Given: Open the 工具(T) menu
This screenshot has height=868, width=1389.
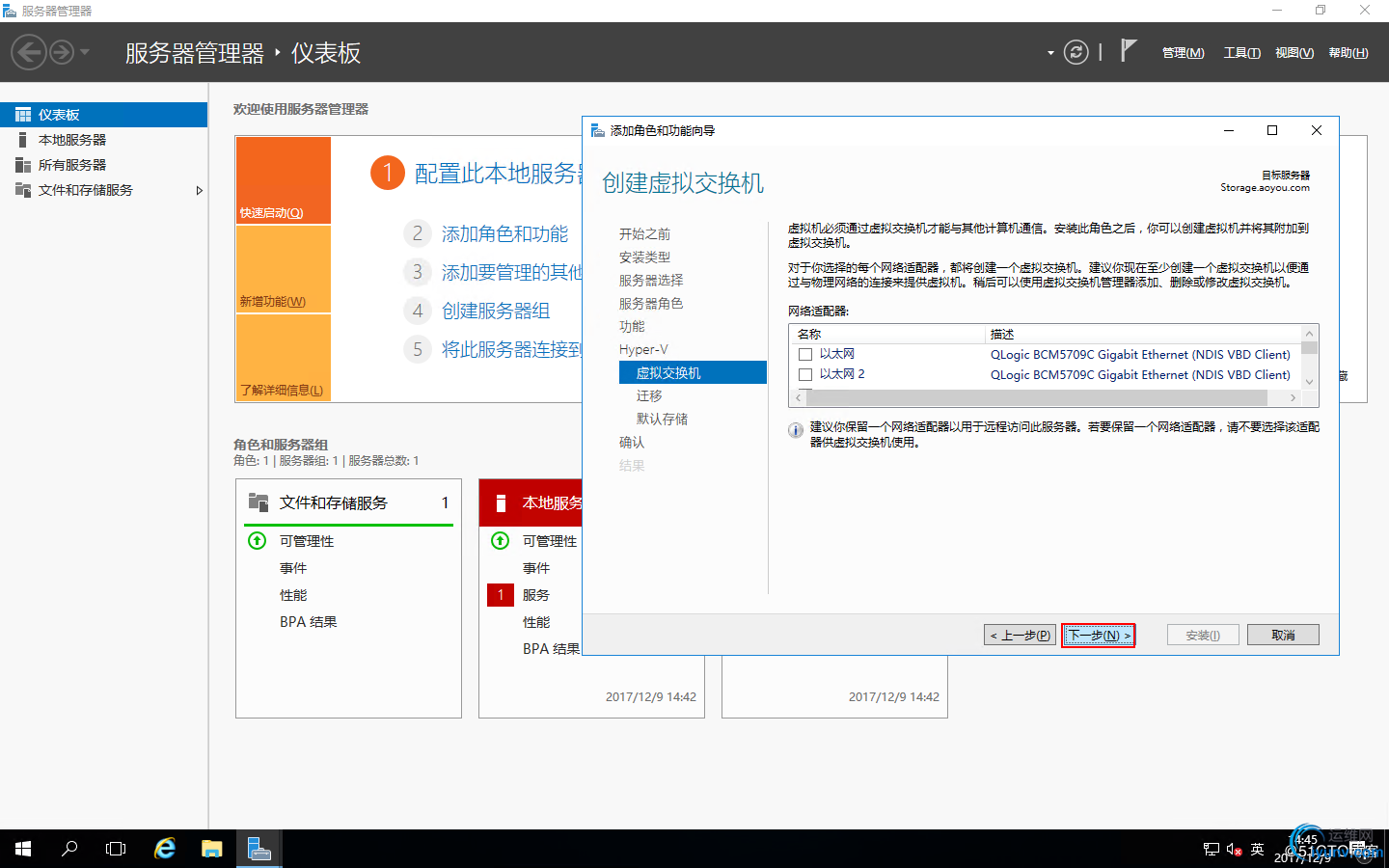Looking at the screenshot, I should (1241, 53).
